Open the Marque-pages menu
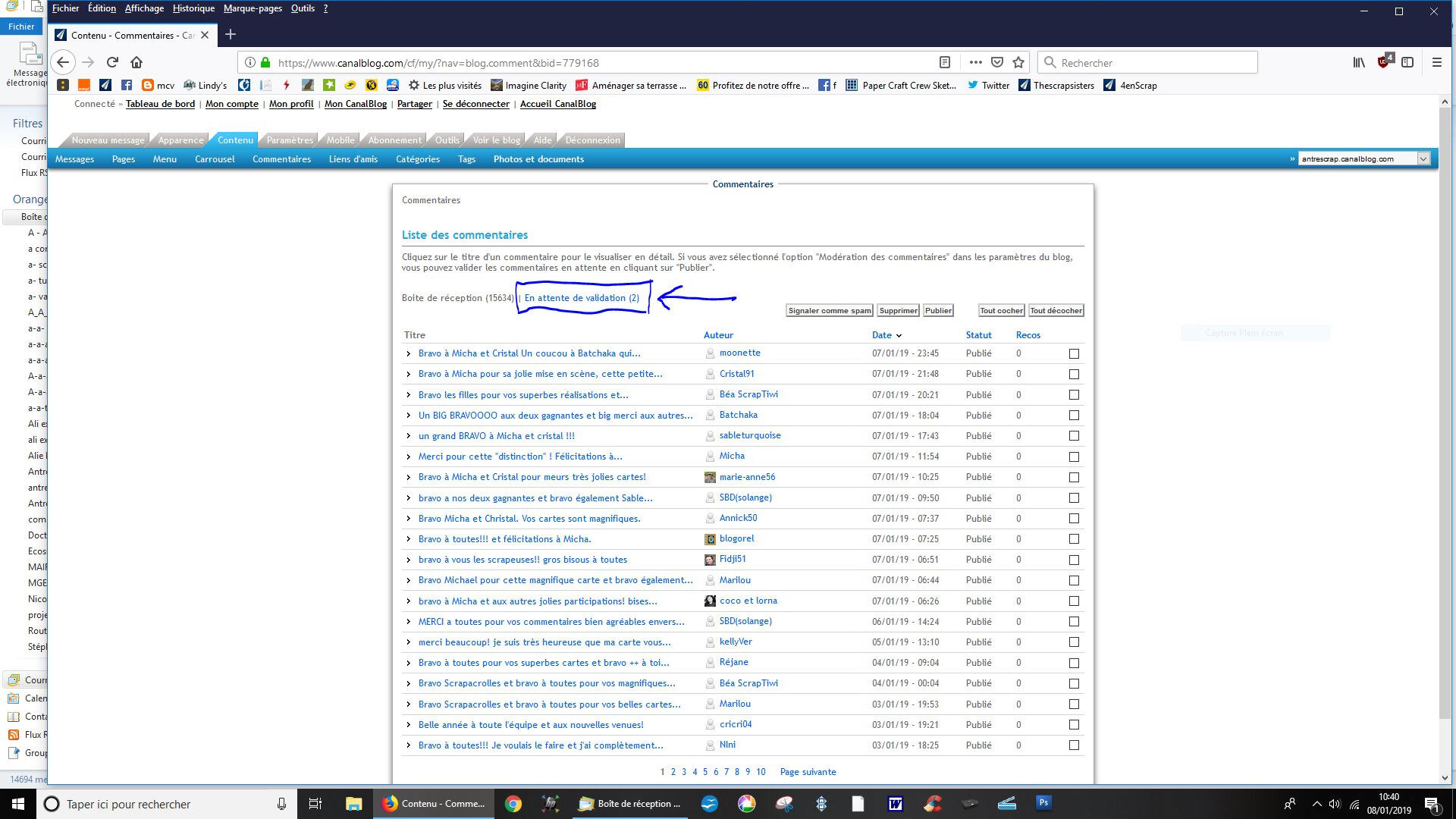The width and height of the screenshot is (1456, 819). (253, 8)
